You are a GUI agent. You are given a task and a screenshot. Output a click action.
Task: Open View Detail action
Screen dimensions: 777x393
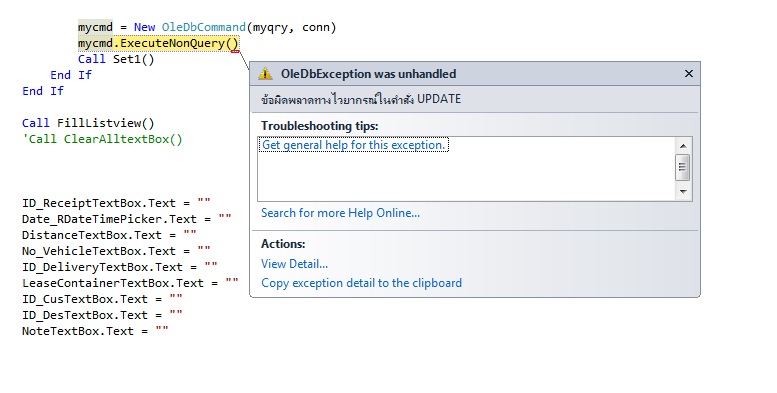point(294,264)
